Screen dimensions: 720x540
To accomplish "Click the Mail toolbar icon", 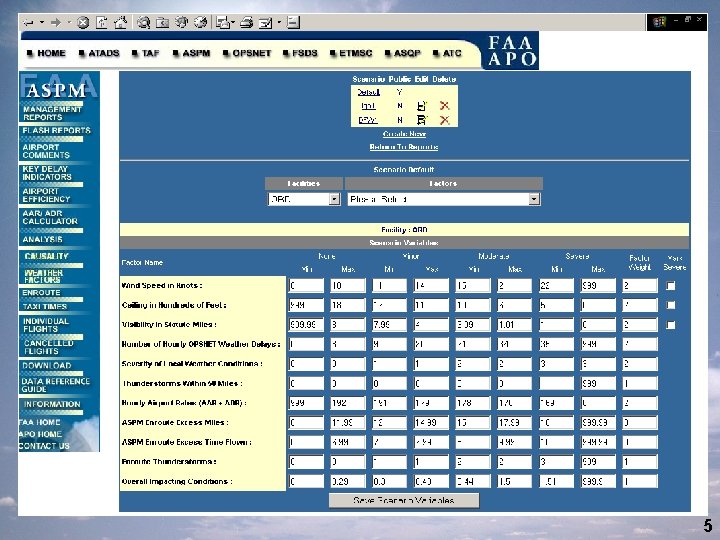I will 222,22.
